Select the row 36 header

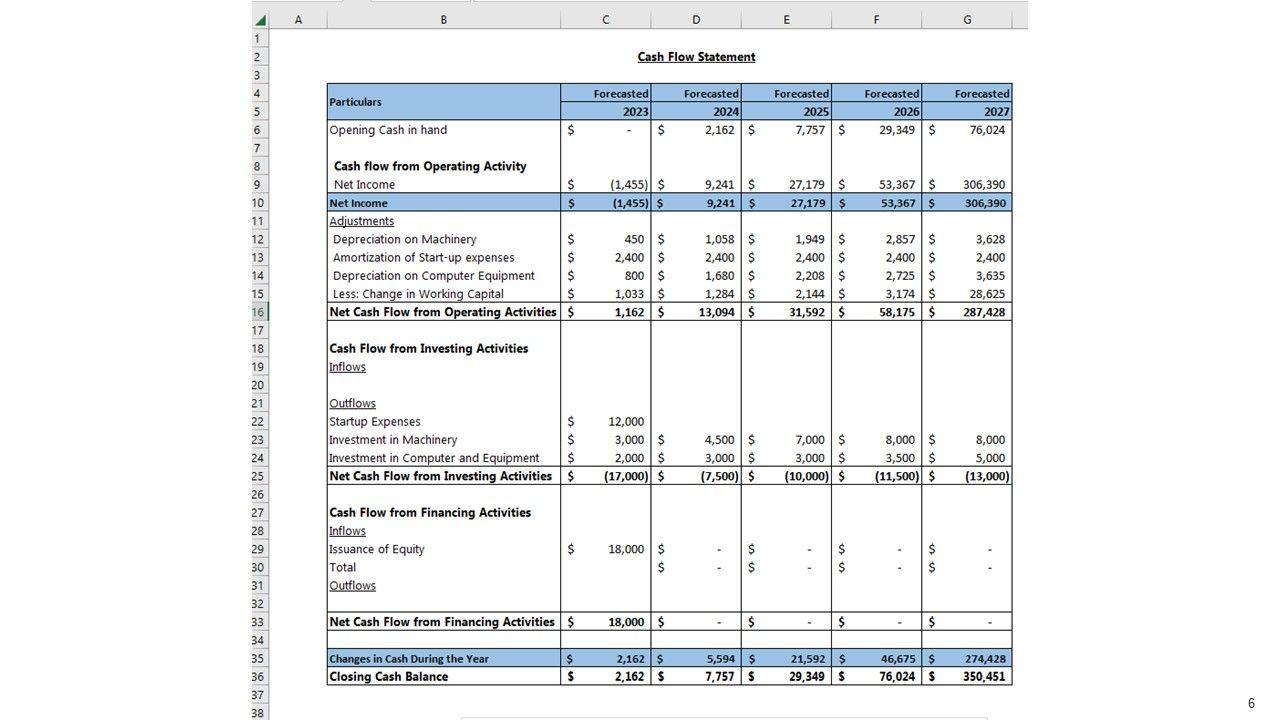coord(259,677)
